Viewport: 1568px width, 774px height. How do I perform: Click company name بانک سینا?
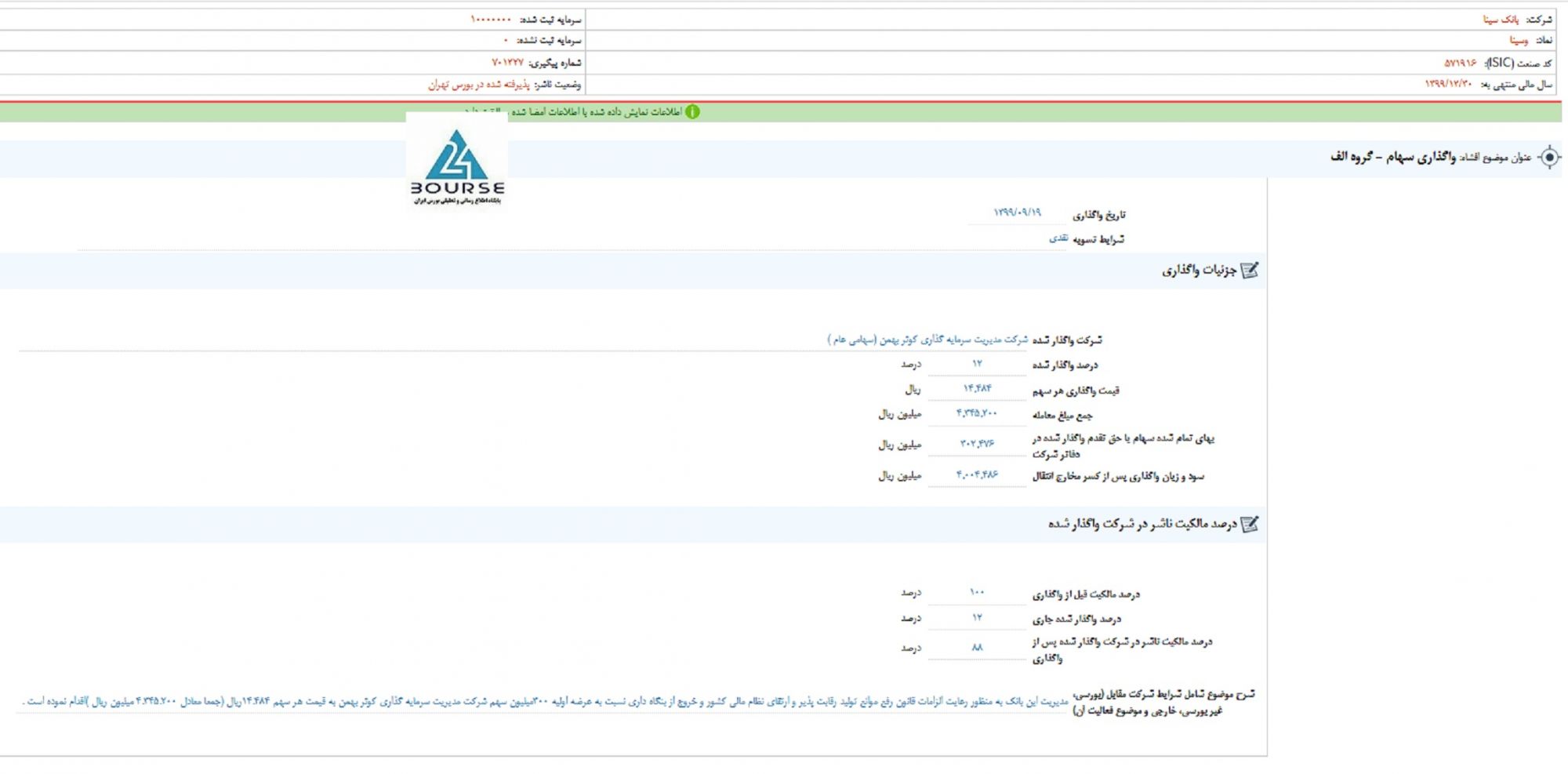[x=1501, y=20]
